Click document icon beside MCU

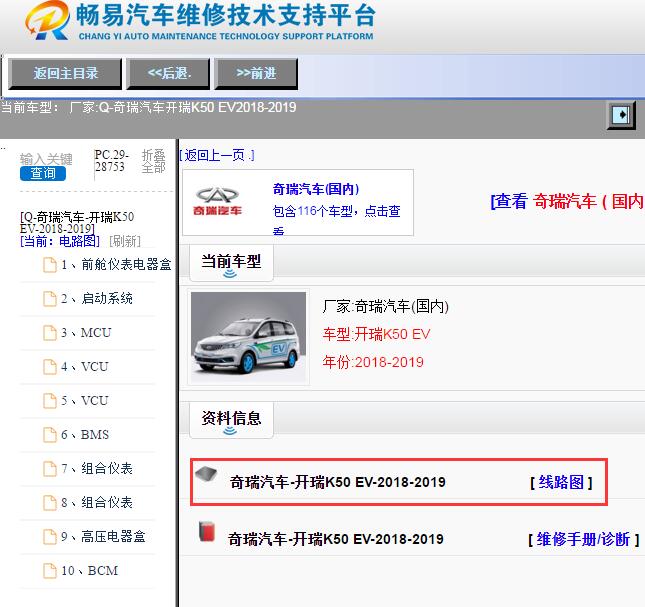(x=50, y=333)
